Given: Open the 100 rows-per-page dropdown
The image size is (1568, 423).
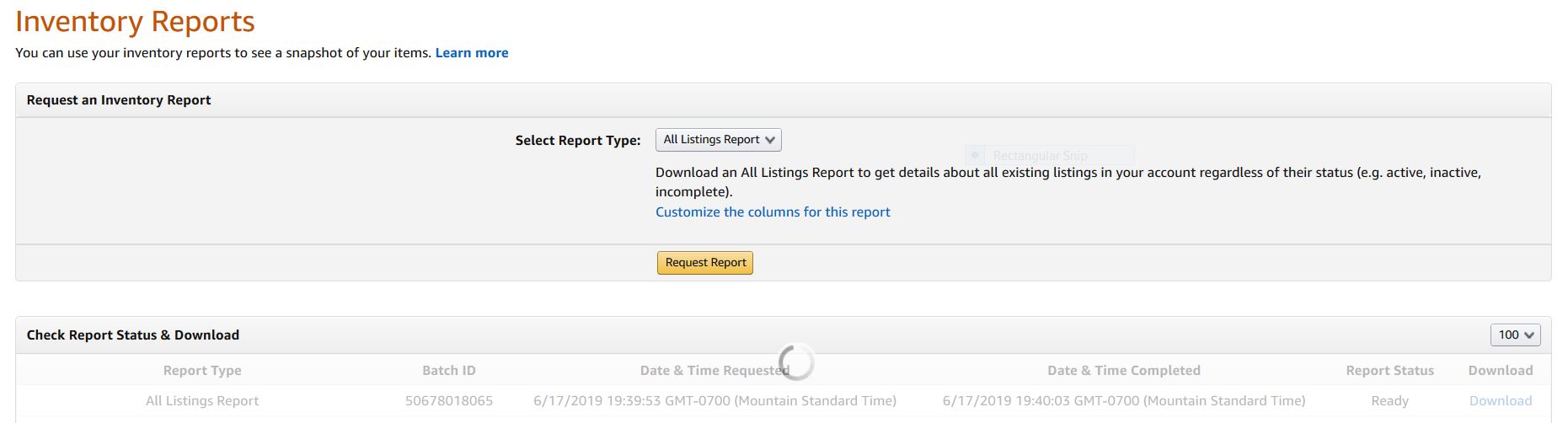Looking at the screenshot, I should tap(1515, 335).
